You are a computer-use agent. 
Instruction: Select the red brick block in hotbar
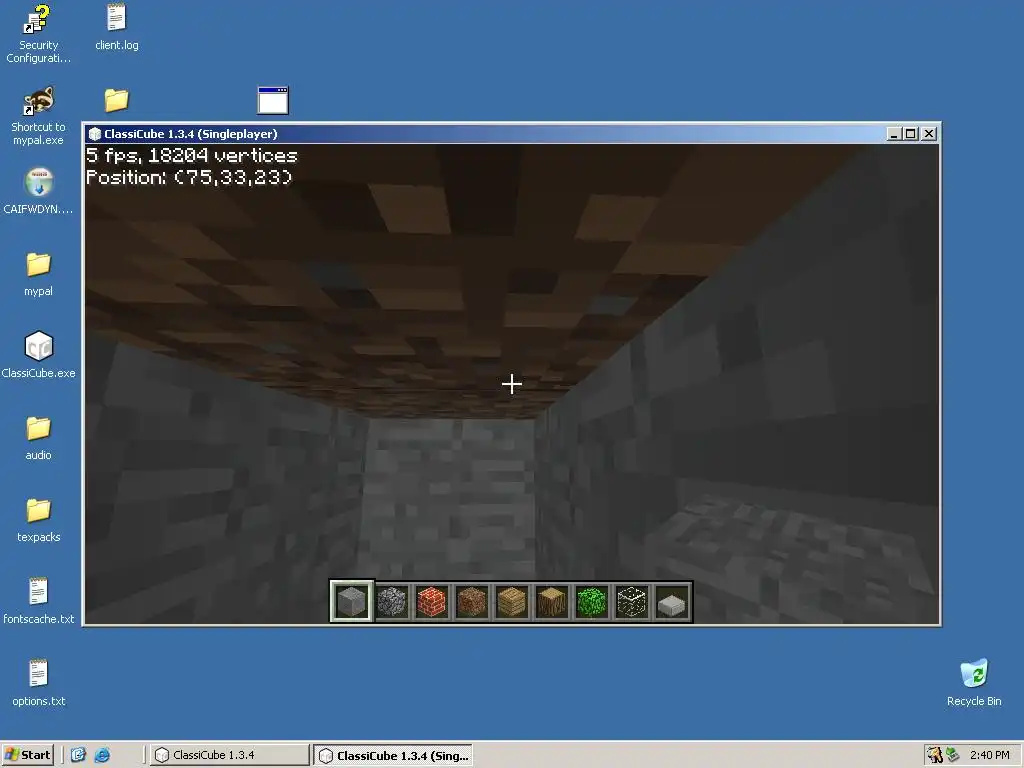[x=432, y=601]
